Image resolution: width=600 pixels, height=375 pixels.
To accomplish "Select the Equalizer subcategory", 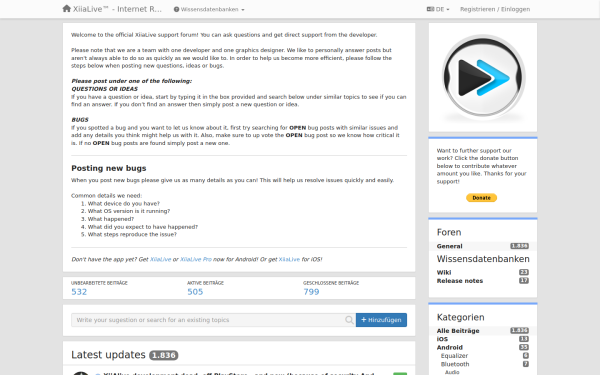I will [454, 356].
